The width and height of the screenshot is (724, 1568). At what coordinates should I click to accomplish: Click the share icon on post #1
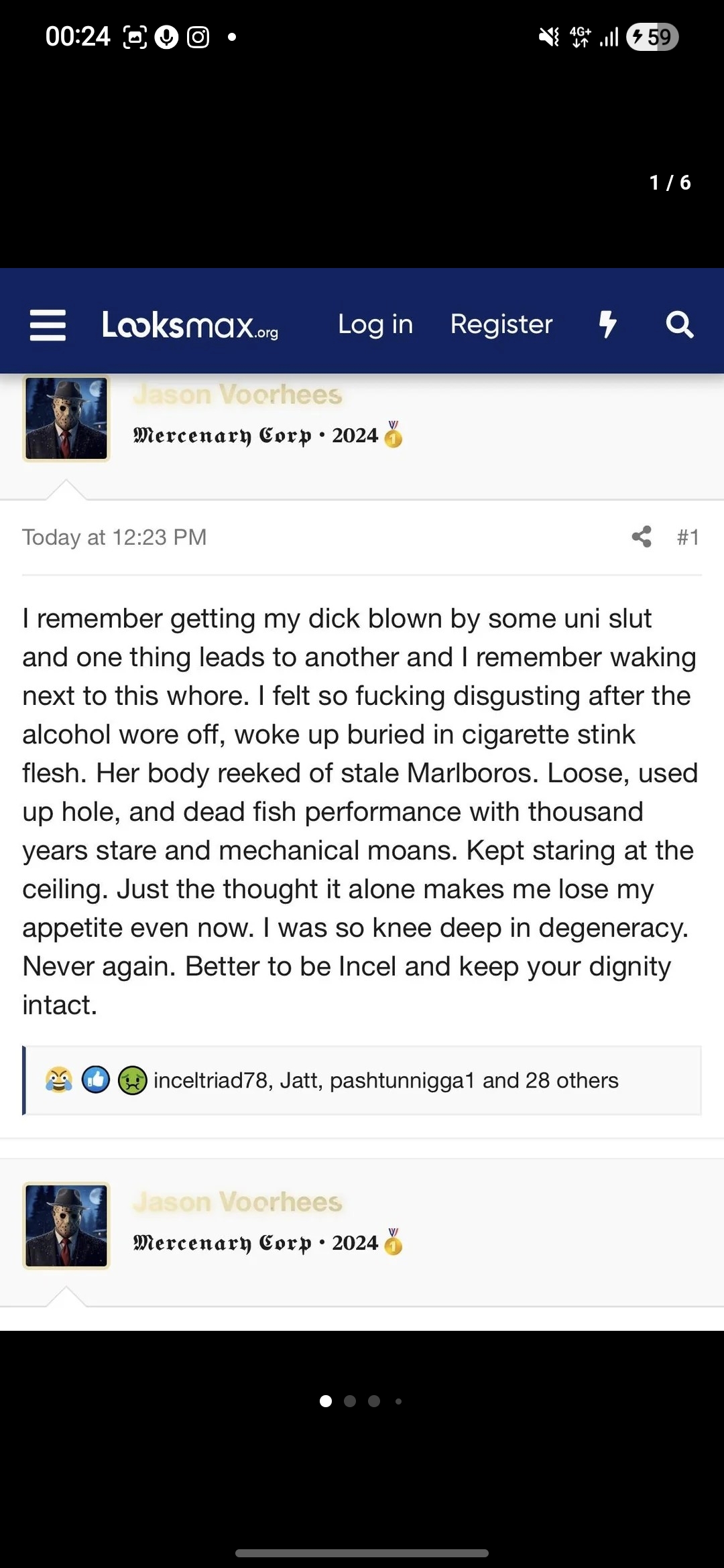(642, 537)
